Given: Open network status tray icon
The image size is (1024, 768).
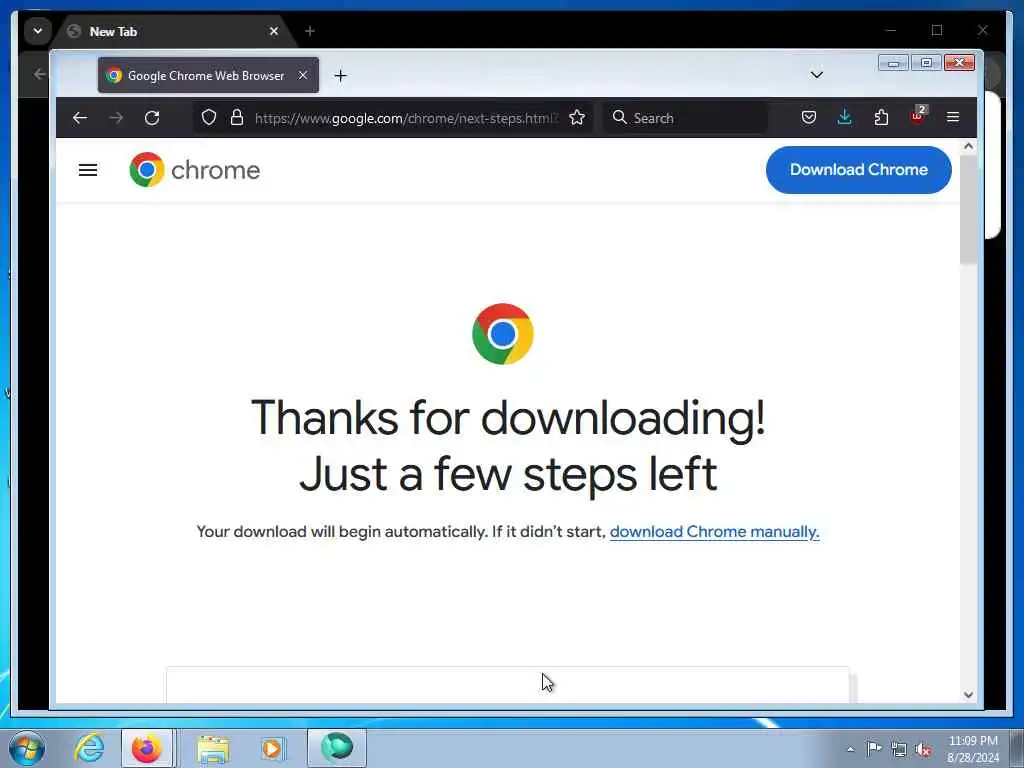Looking at the screenshot, I should pos(899,749).
